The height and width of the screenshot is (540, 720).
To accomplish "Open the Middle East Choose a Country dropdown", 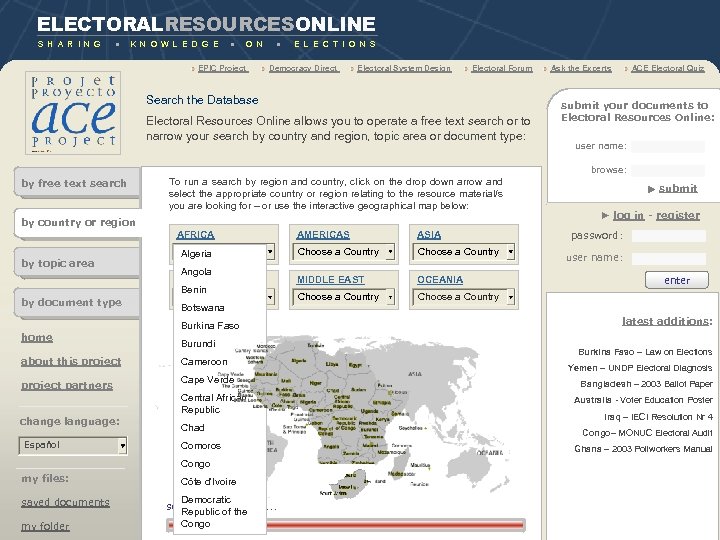I will pos(343,297).
